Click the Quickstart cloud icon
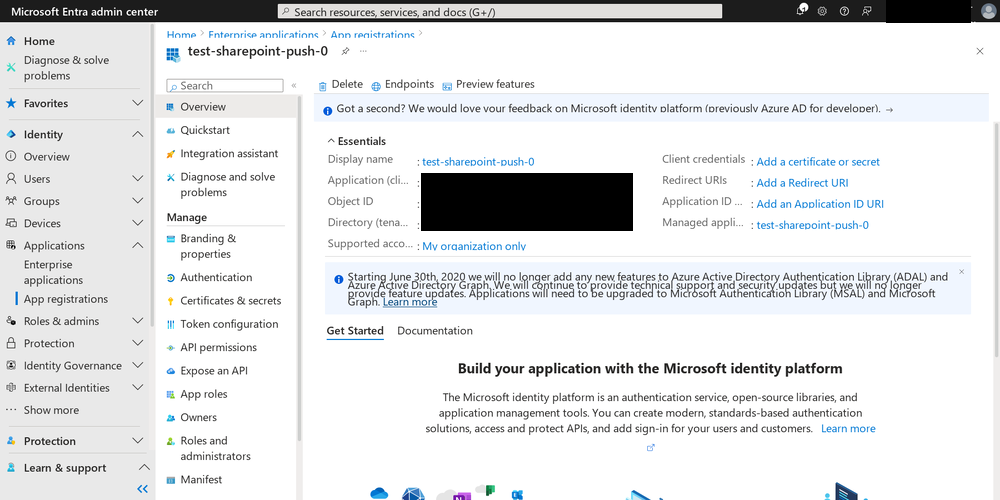The height and width of the screenshot is (500, 1000). click(170, 131)
